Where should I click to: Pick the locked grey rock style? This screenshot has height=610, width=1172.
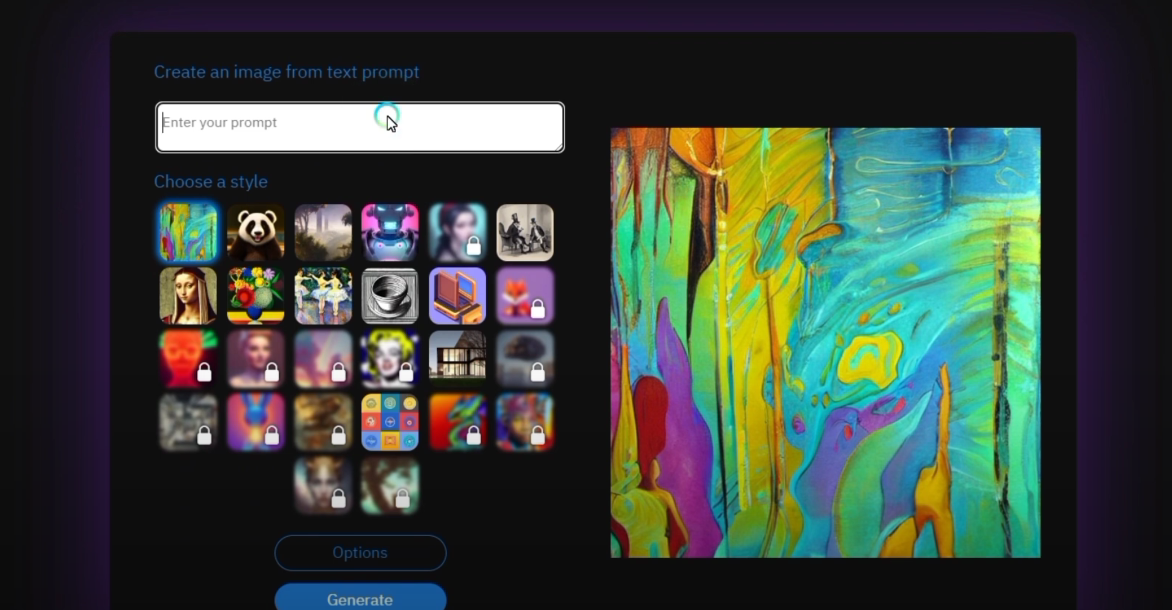pyautogui.click(x=525, y=360)
